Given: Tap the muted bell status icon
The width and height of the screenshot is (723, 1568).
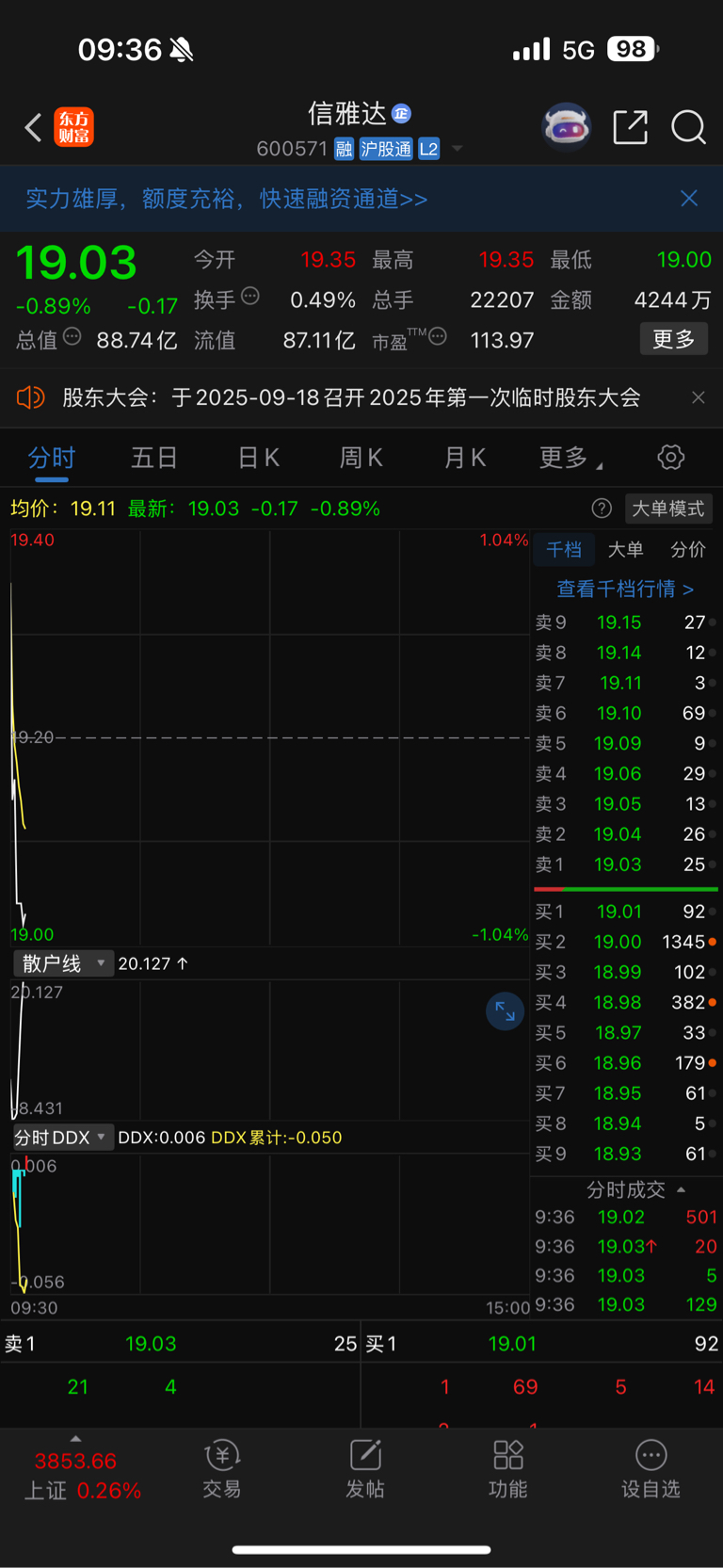Looking at the screenshot, I should coord(182,49).
